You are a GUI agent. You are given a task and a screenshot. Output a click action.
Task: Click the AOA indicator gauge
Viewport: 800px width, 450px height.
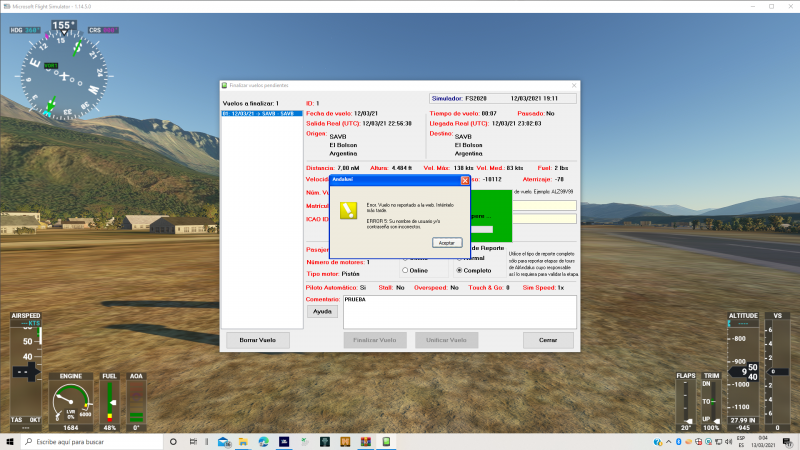tap(136, 403)
